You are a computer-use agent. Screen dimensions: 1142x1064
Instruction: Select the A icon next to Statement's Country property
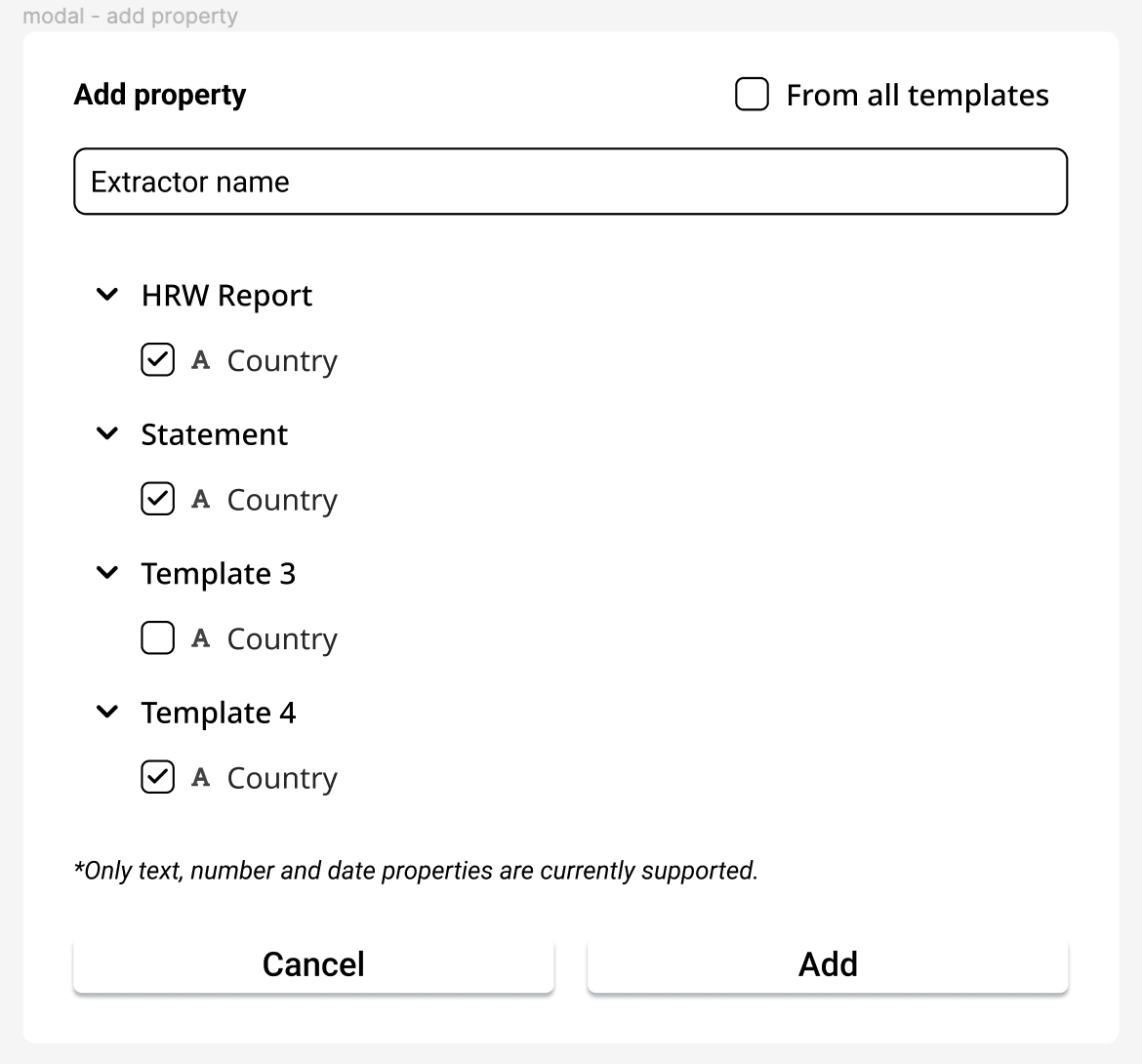201,499
